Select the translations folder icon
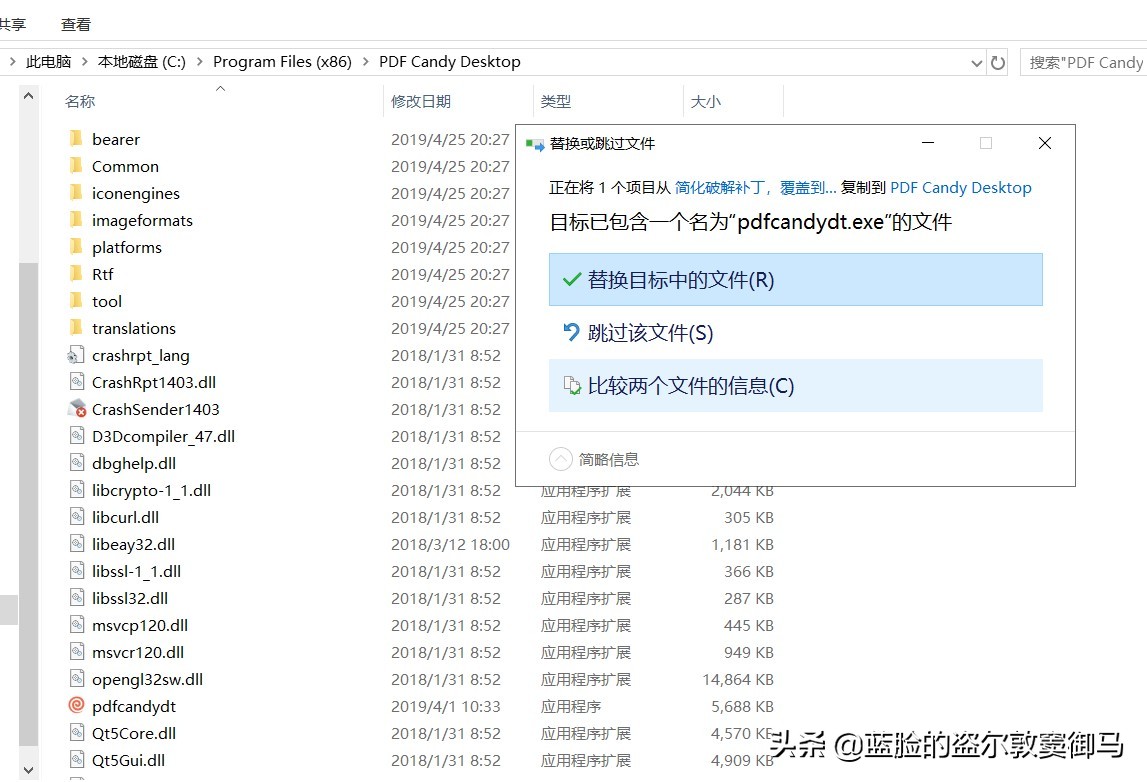This screenshot has height=782, width=1147. point(76,328)
